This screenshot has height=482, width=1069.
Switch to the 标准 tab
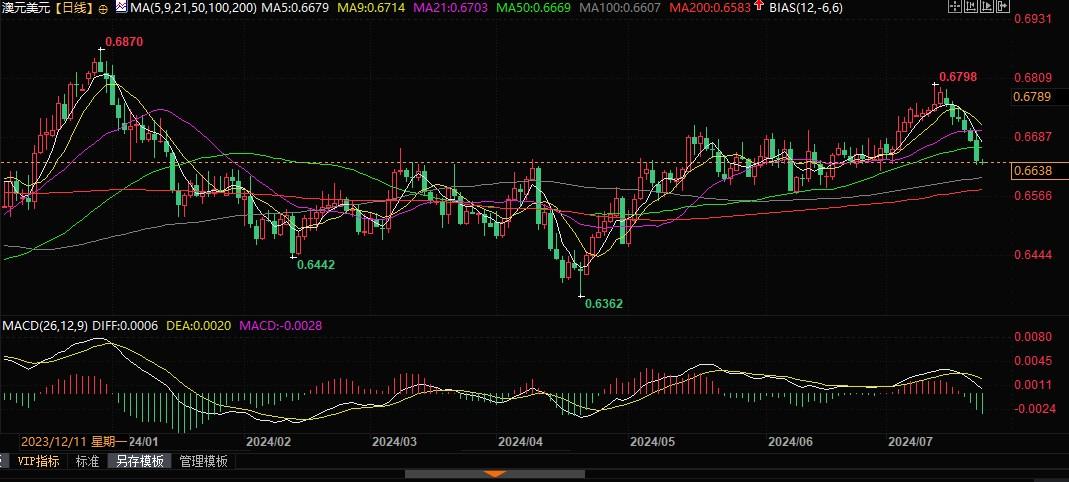pyautogui.click(x=87, y=462)
